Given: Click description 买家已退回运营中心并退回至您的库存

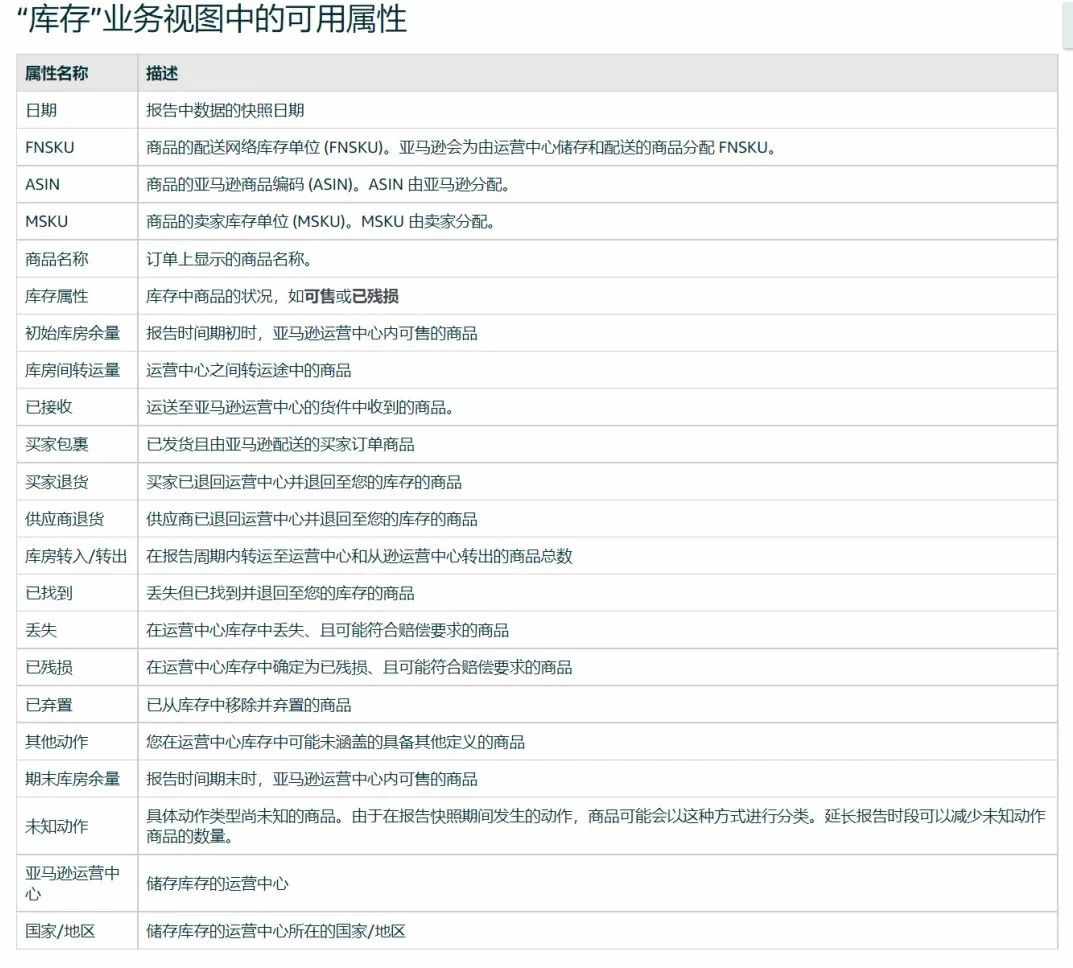Looking at the screenshot, I should tap(304, 482).
